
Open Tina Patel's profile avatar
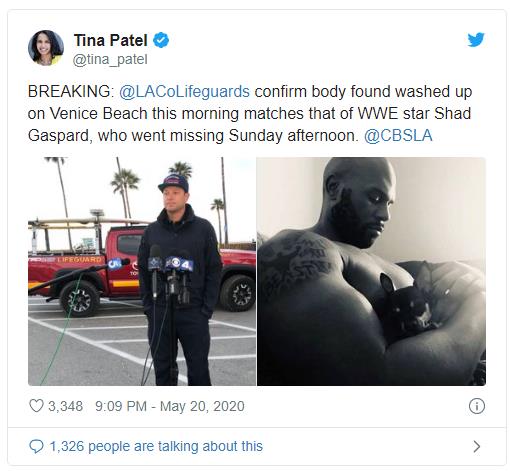tap(46, 48)
